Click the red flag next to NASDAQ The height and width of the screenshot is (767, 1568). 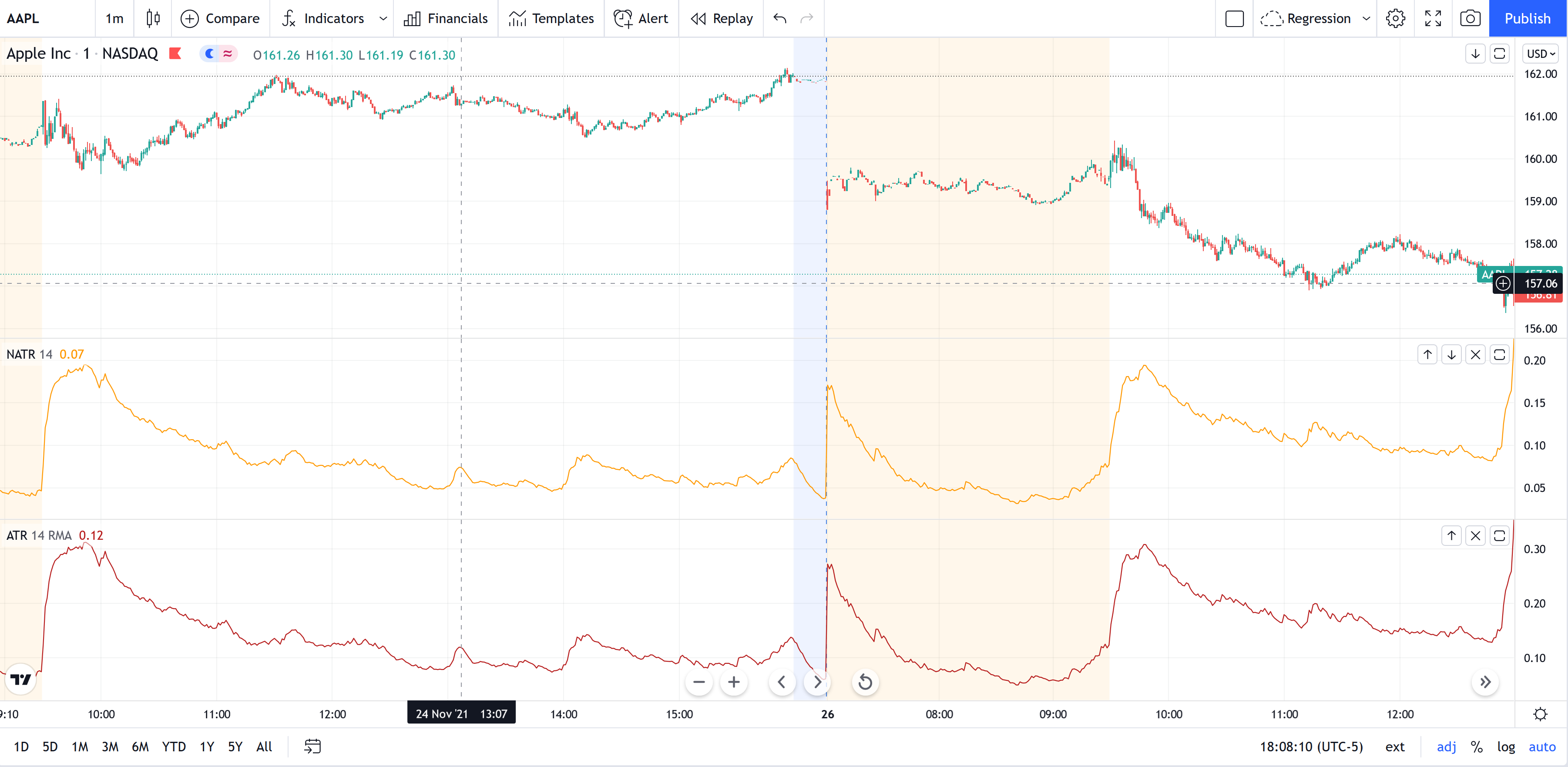coord(175,54)
